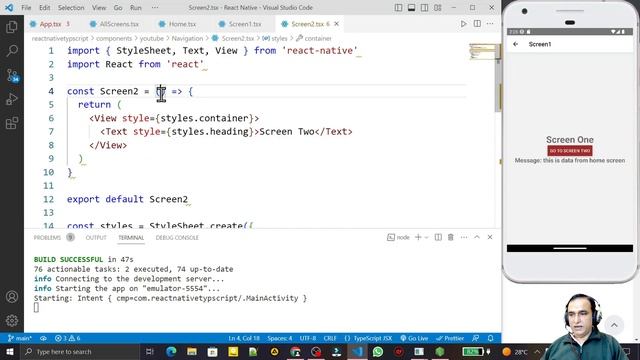This screenshot has height=360, width=640.
Task: Open Run and Debug view
Action: 12,99
